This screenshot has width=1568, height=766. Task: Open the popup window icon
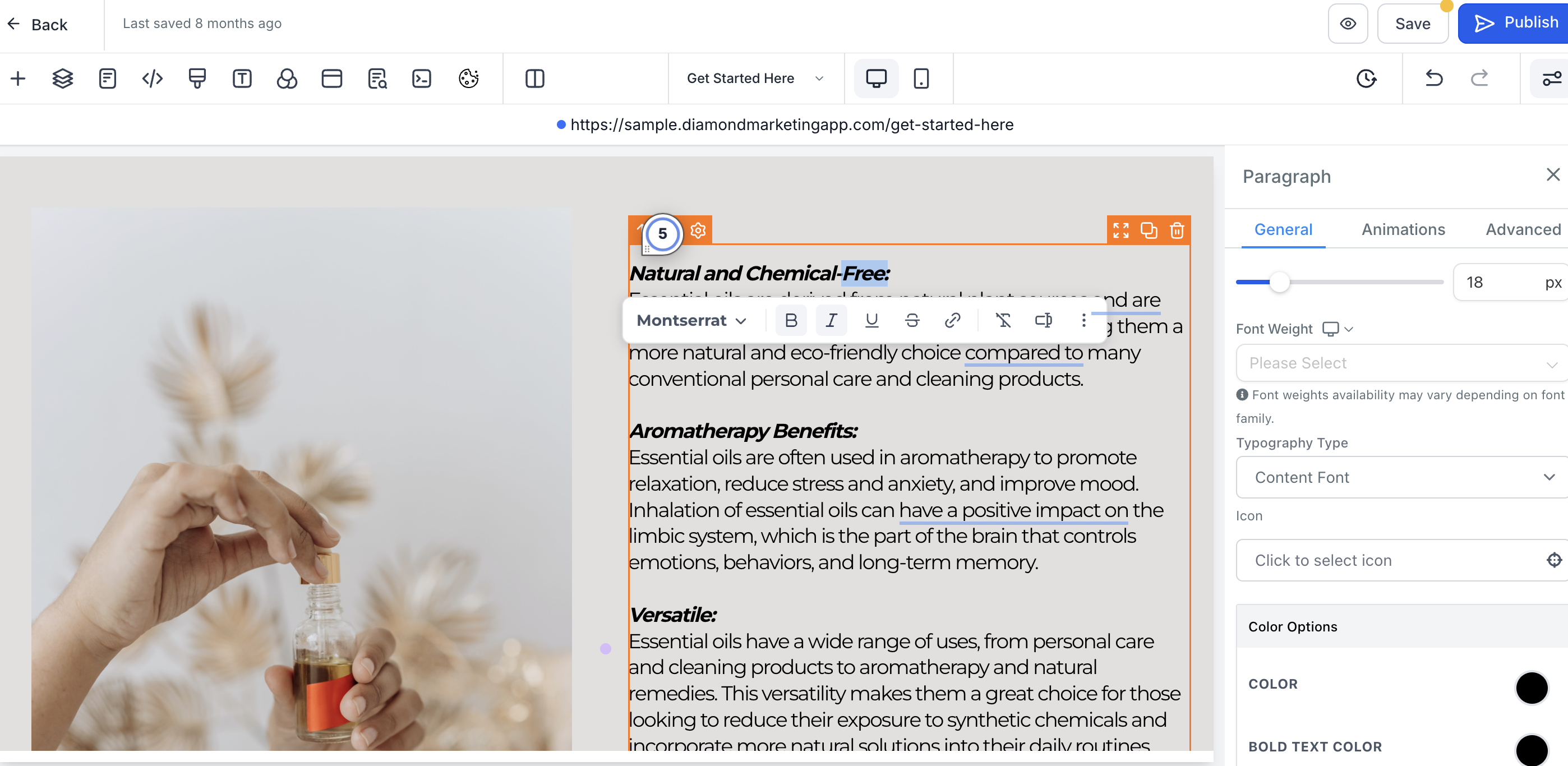pyautogui.click(x=332, y=79)
